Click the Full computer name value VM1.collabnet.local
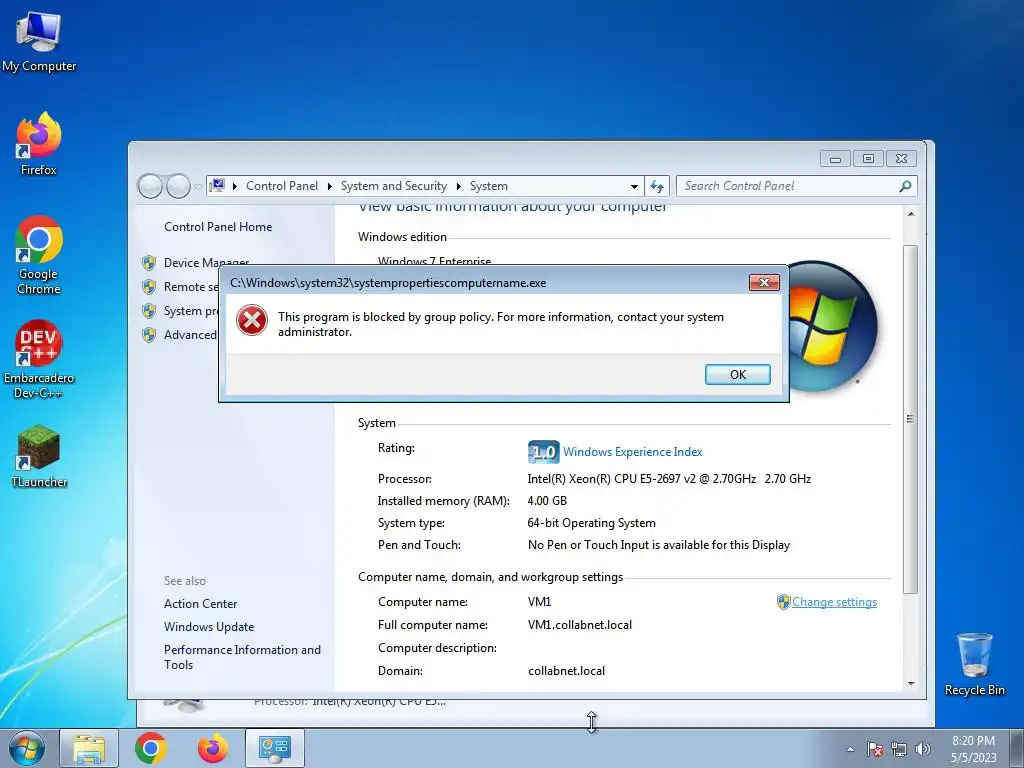This screenshot has height=768, width=1024. tap(579, 625)
